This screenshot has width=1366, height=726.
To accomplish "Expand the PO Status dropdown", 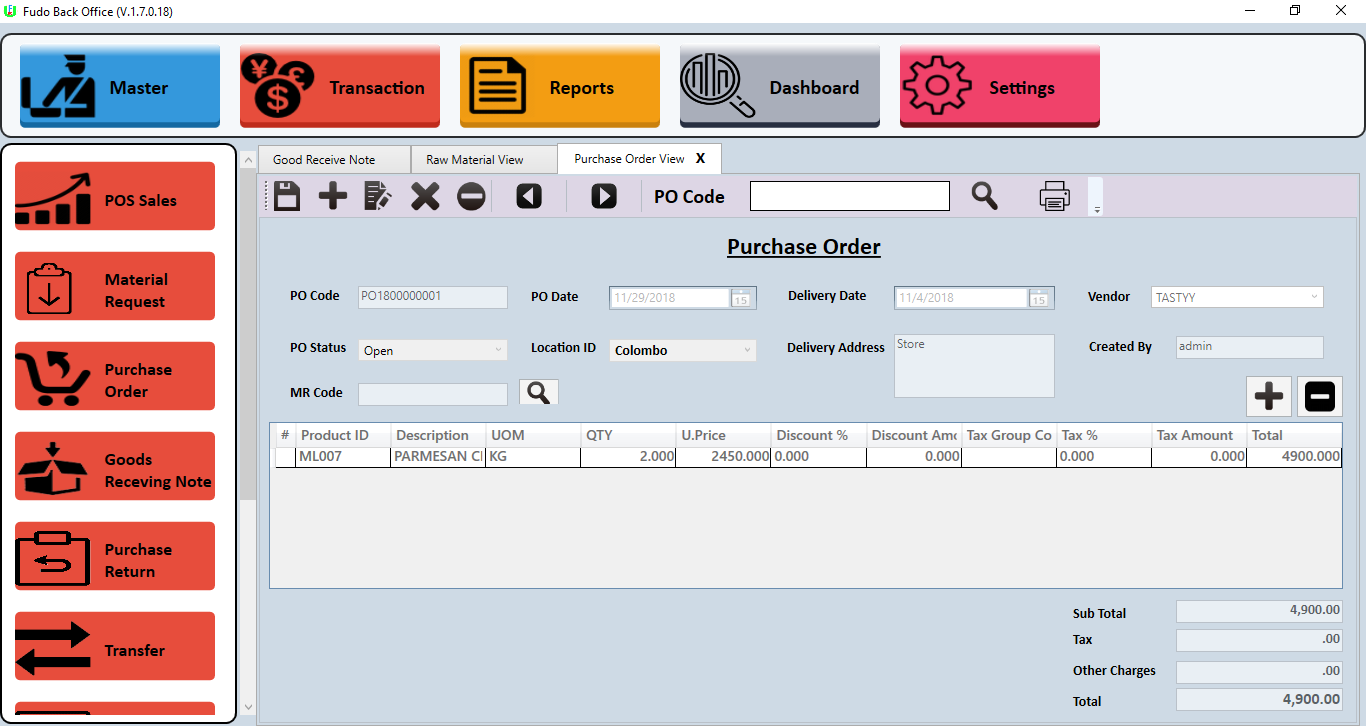I will point(498,350).
